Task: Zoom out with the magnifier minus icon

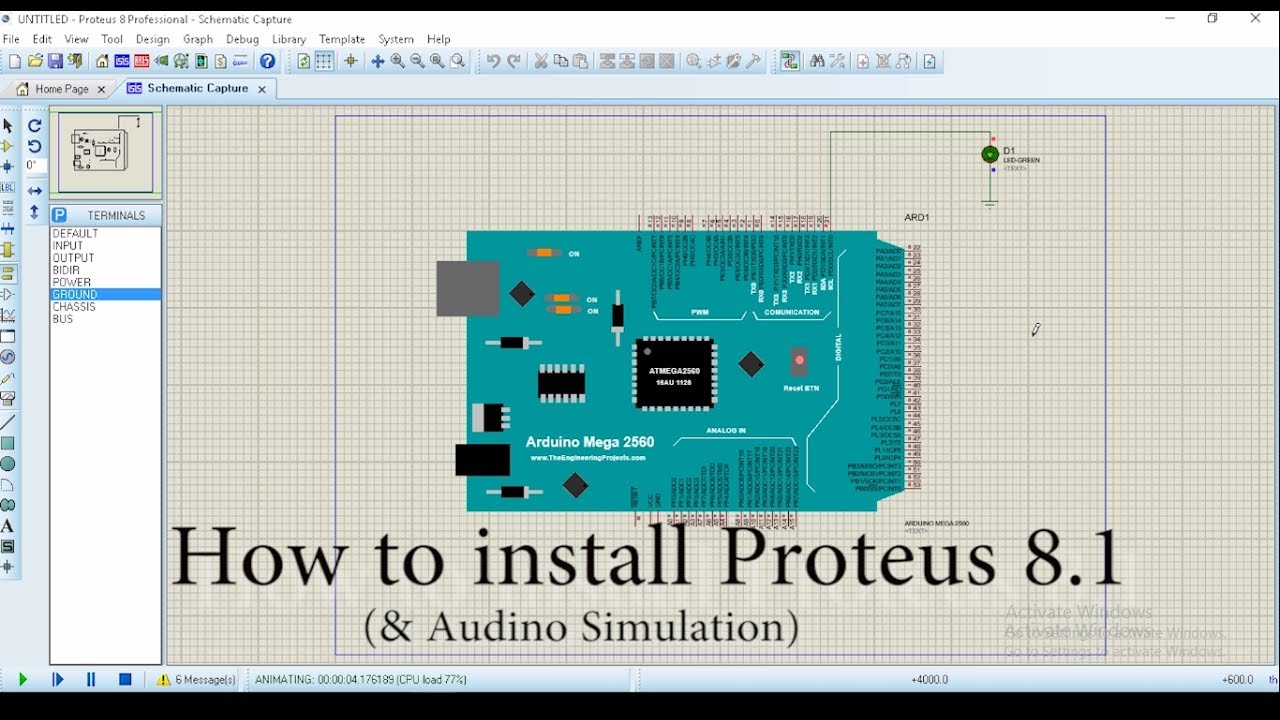Action: (x=417, y=61)
